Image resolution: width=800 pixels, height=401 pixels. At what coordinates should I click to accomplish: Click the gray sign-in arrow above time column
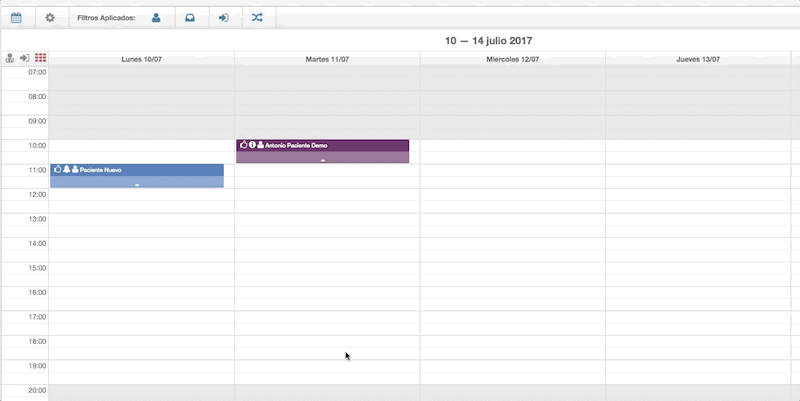pyautogui.click(x=24, y=58)
